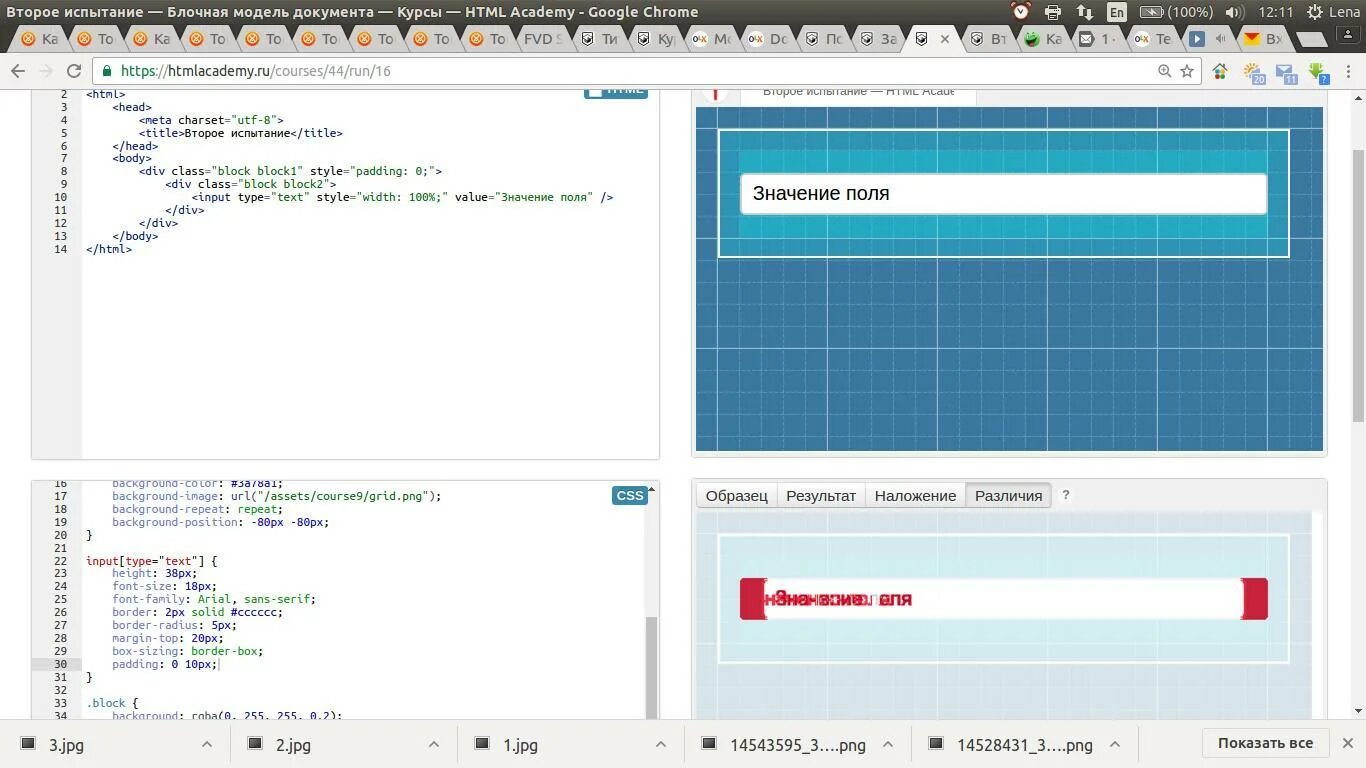Click the green padlock in address bar
The width and height of the screenshot is (1366, 768).
pyautogui.click(x=108, y=71)
